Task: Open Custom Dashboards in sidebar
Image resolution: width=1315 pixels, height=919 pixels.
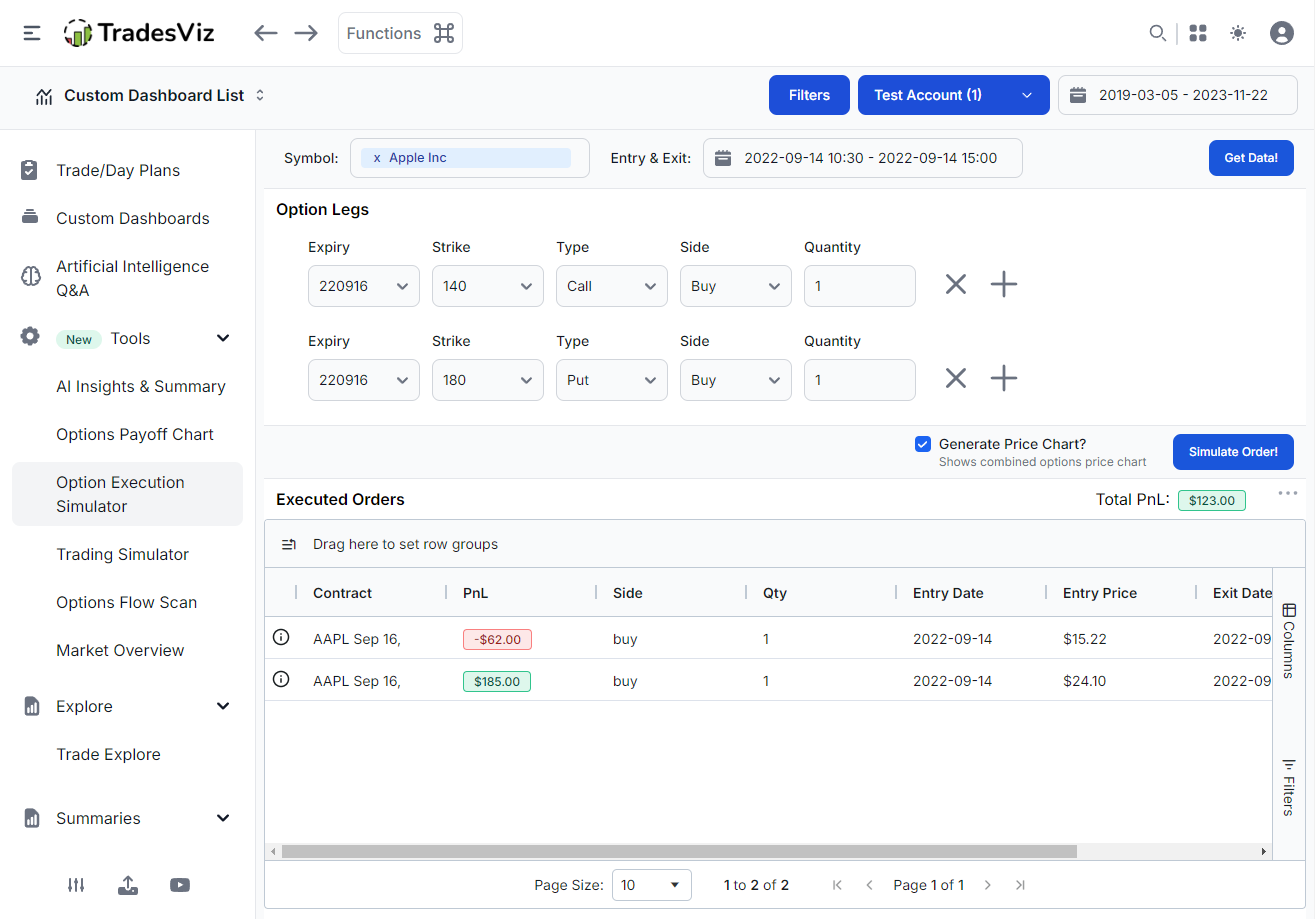Action: point(133,218)
